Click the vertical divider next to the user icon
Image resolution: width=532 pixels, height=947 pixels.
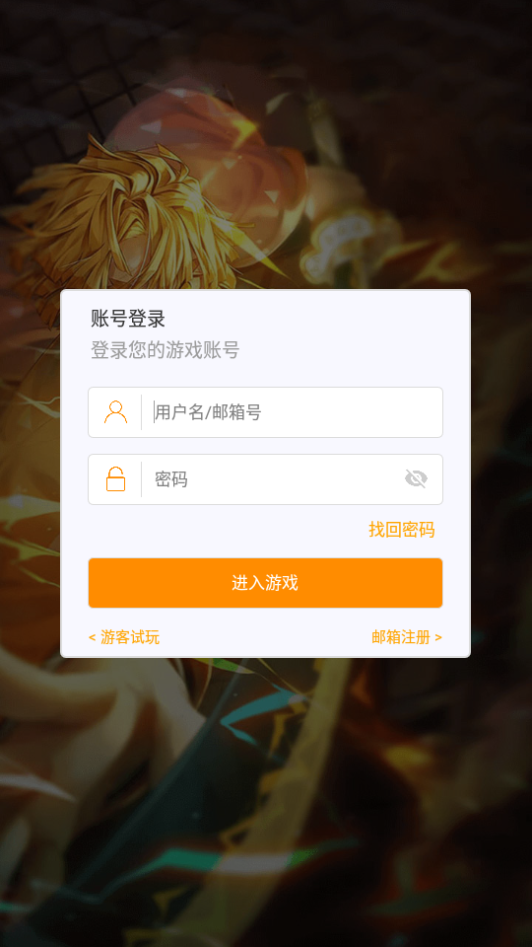(x=142, y=413)
